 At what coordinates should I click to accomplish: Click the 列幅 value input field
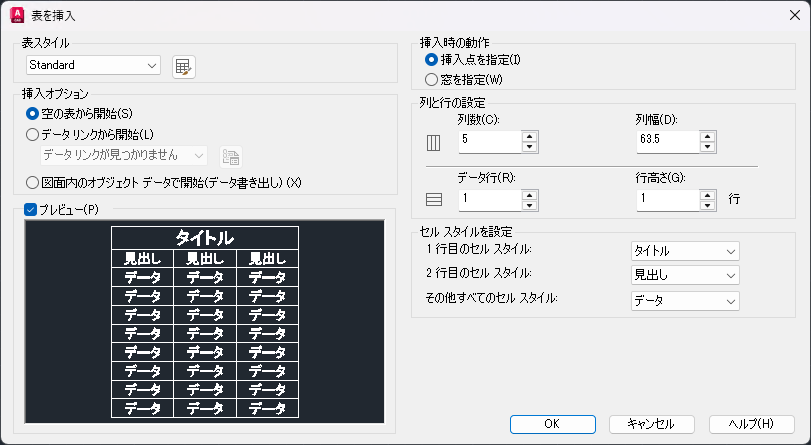click(x=666, y=141)
